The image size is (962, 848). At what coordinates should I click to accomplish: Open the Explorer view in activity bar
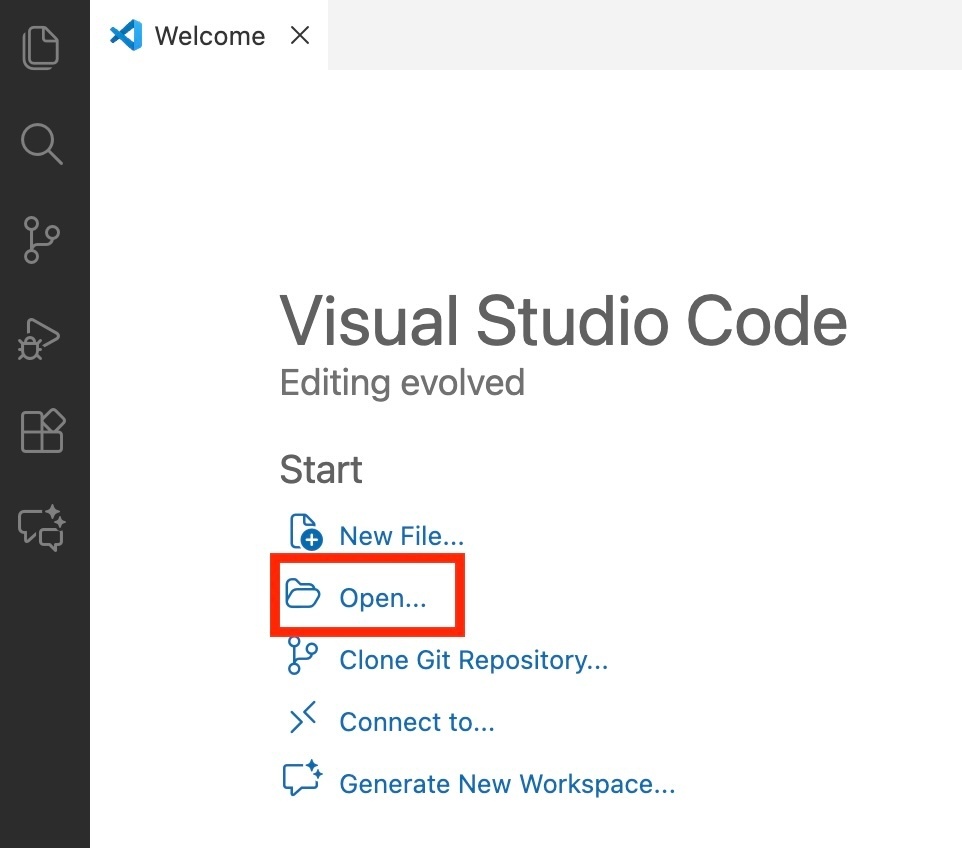click(x=42, y=48)
